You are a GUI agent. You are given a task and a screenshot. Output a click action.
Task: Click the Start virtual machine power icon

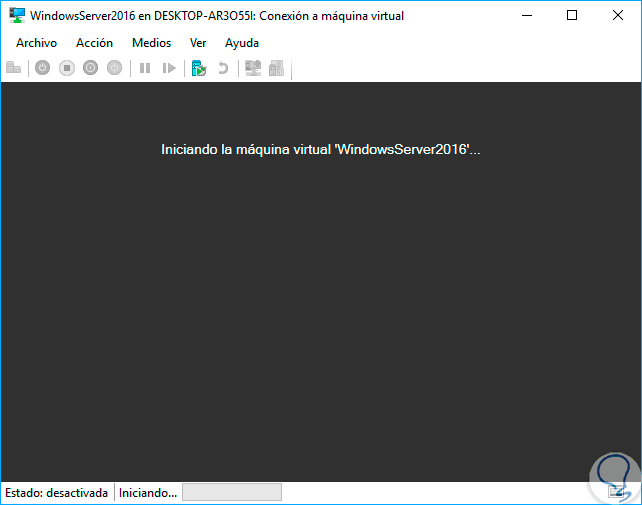[x=43, y=68]
